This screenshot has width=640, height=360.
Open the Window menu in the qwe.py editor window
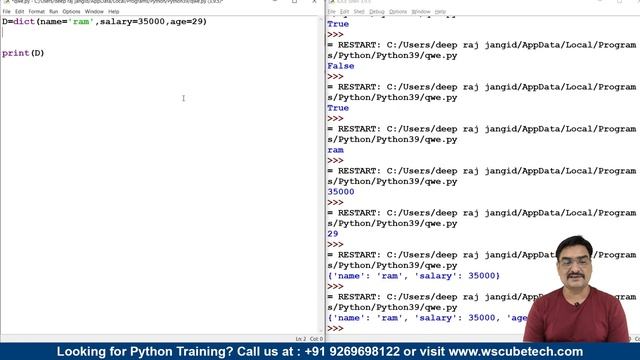tap(94, 11)
